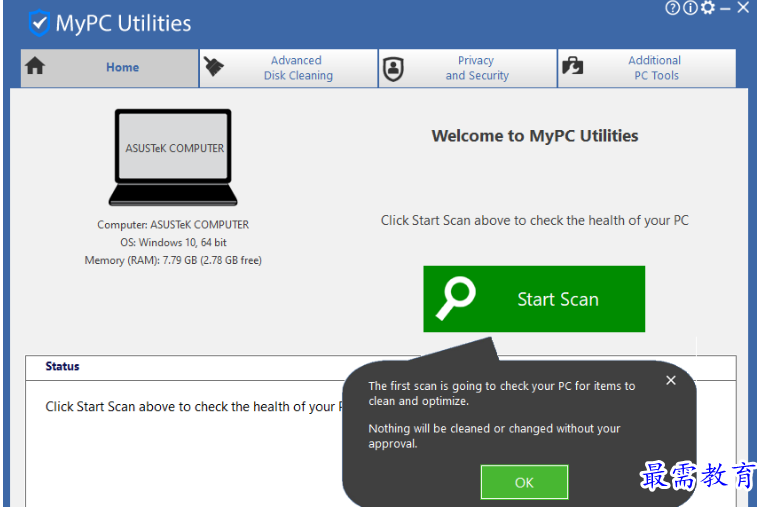Image resolution: width=764 pixels, height=507 pixels.
Task: Click the MyPC Utilities shield logo
Action: coord(38,23)
